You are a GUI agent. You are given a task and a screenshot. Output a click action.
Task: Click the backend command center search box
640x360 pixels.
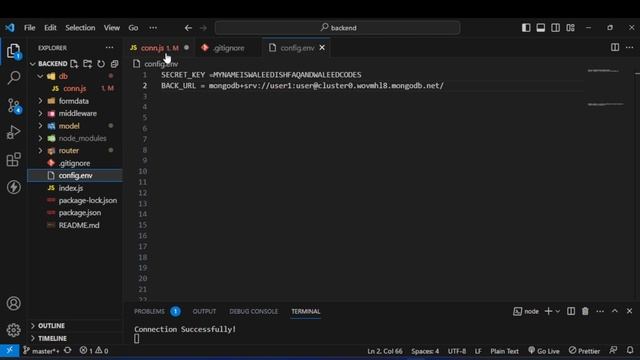tap(338, 28)
